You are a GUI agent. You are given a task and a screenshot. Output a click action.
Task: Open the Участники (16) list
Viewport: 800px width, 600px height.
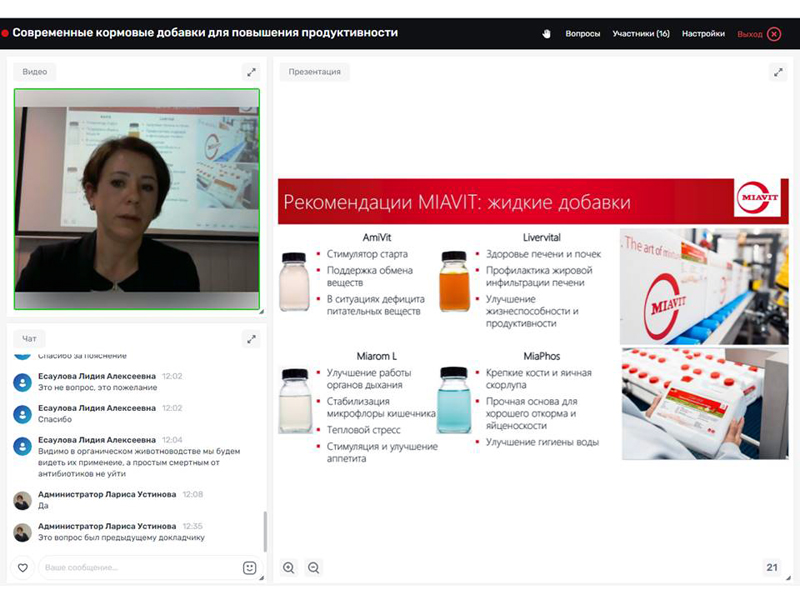pyautogui.click(x=641, y=33)
